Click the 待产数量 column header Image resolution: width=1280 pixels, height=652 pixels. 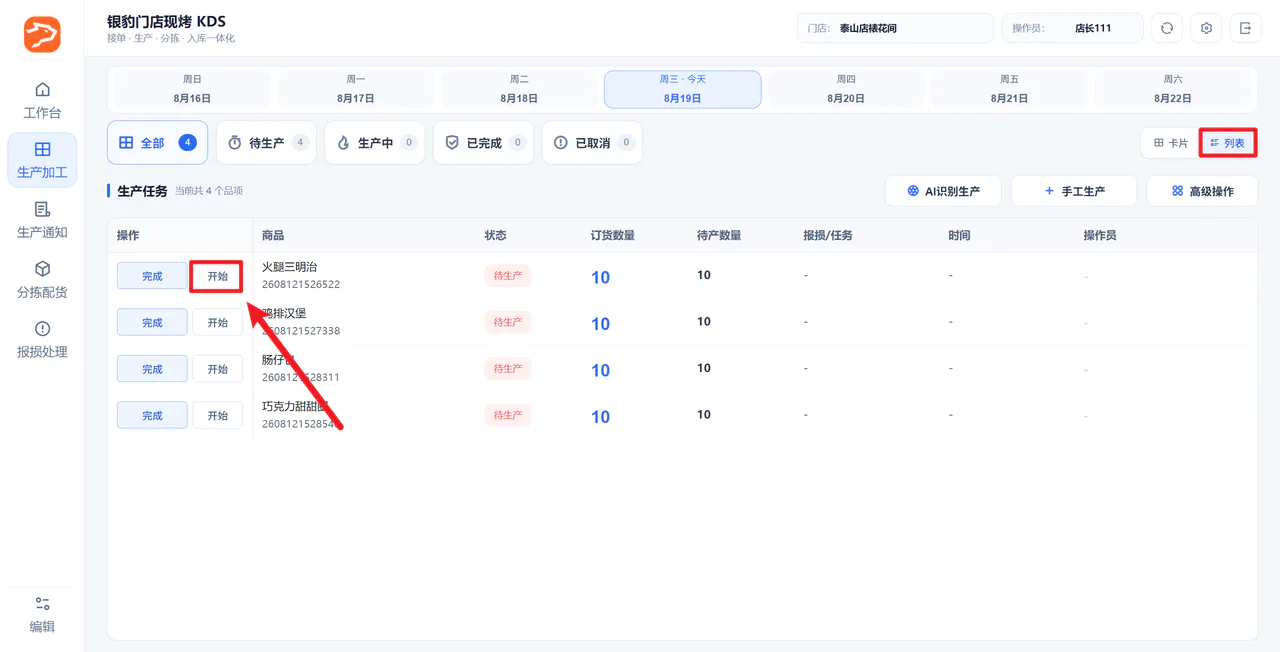[x=719, y=235]
